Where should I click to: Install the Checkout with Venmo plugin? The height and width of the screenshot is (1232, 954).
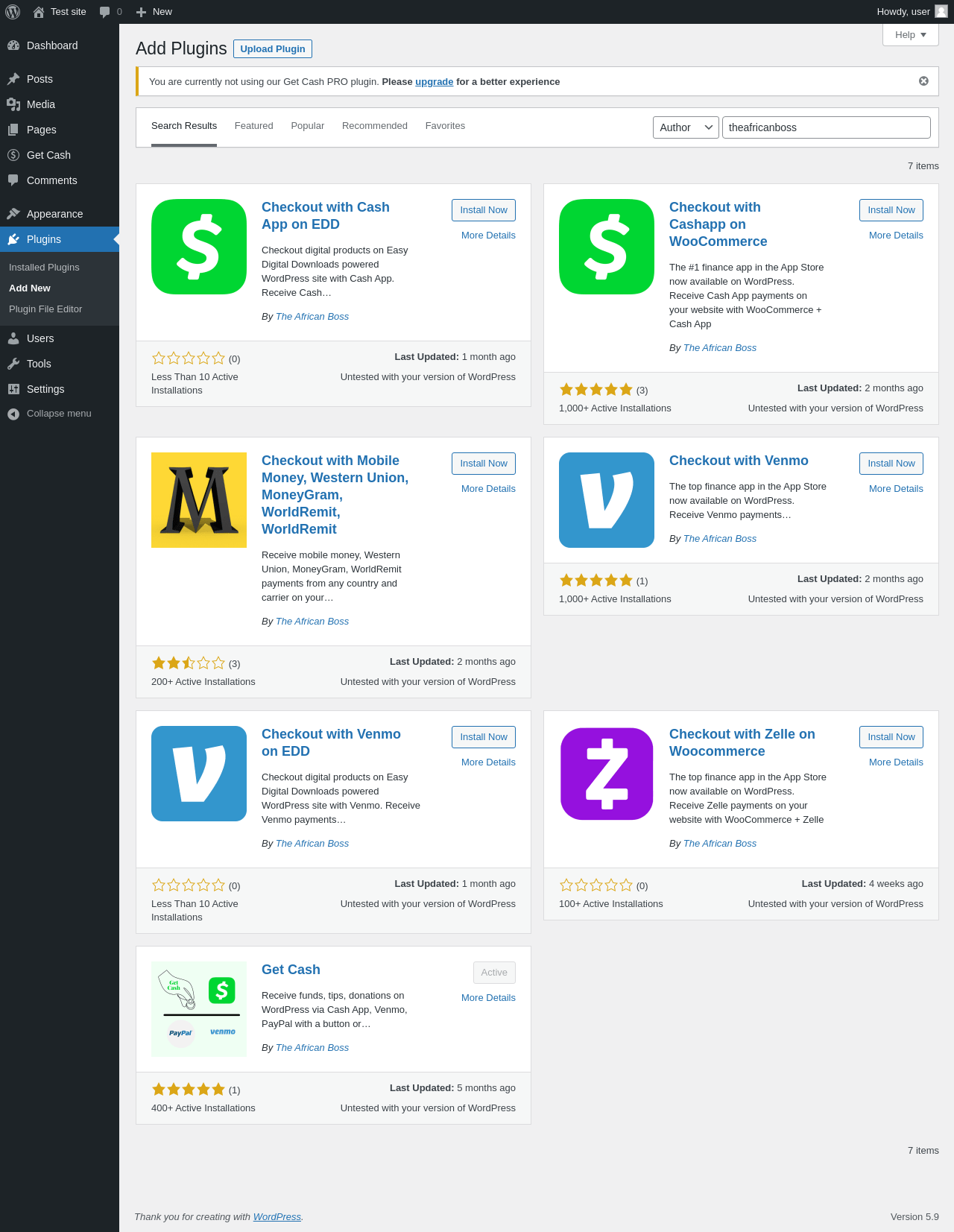[891, 464]
